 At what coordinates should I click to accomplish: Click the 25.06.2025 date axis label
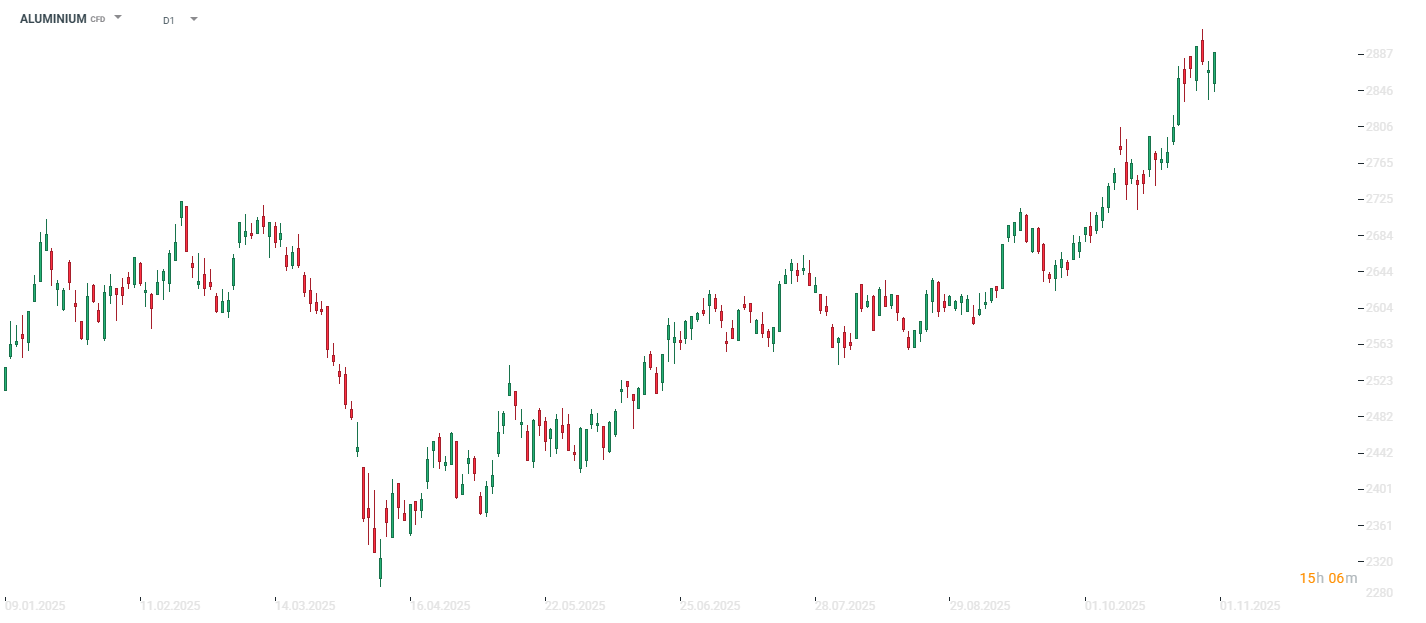pyautogui.click(x=710, y=606)
